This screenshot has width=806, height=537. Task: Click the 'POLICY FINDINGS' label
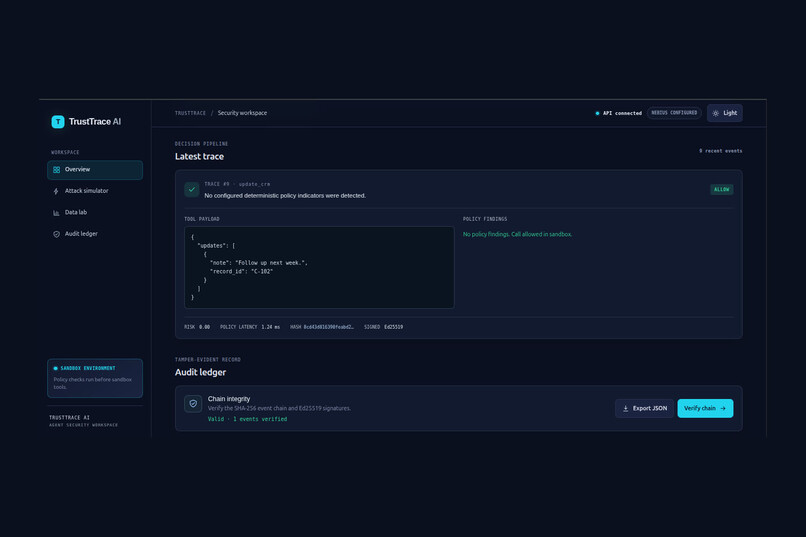pyautogui.click(x=485, y=219)
